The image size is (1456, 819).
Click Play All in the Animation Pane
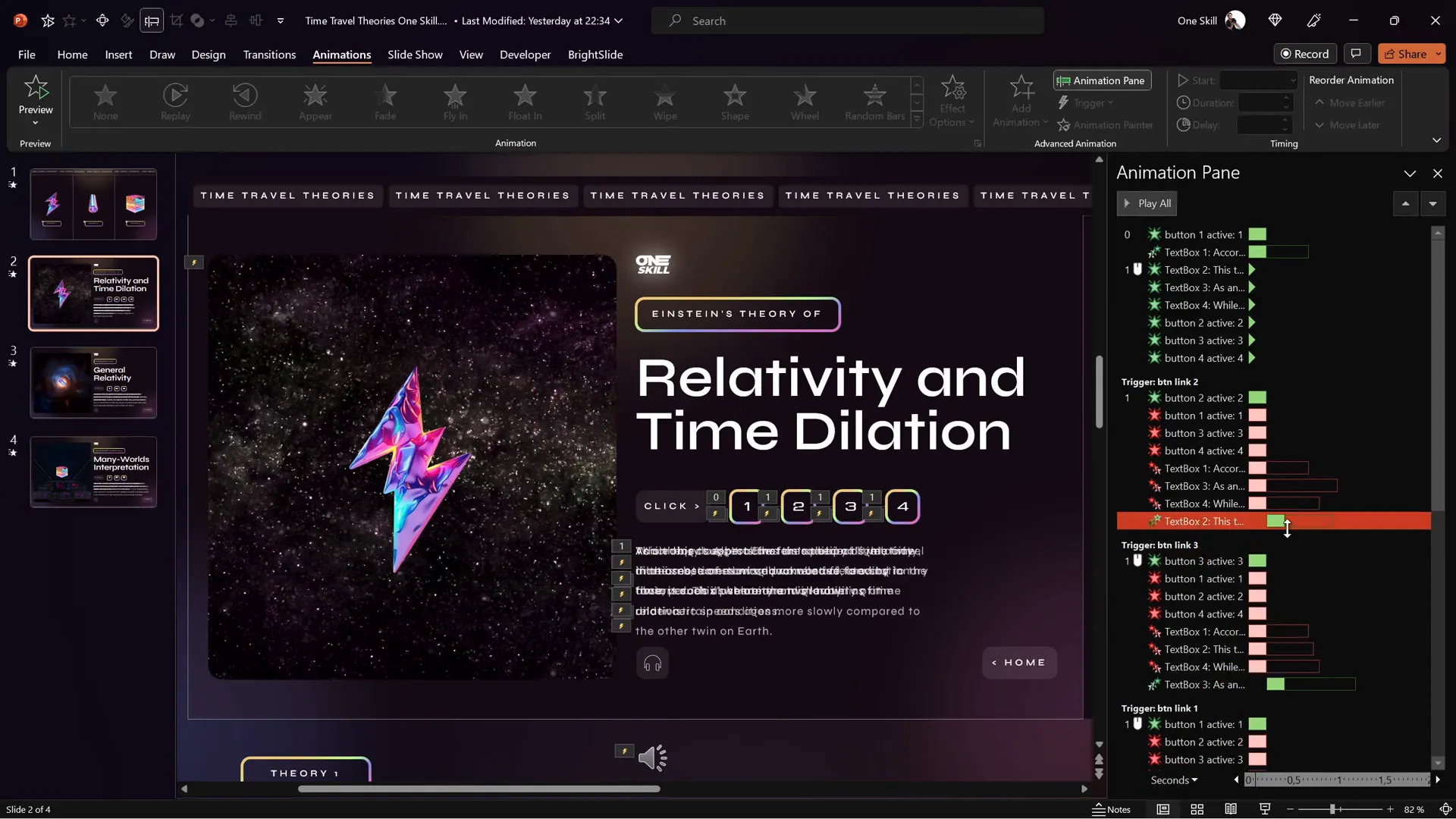coord(1147,203)
